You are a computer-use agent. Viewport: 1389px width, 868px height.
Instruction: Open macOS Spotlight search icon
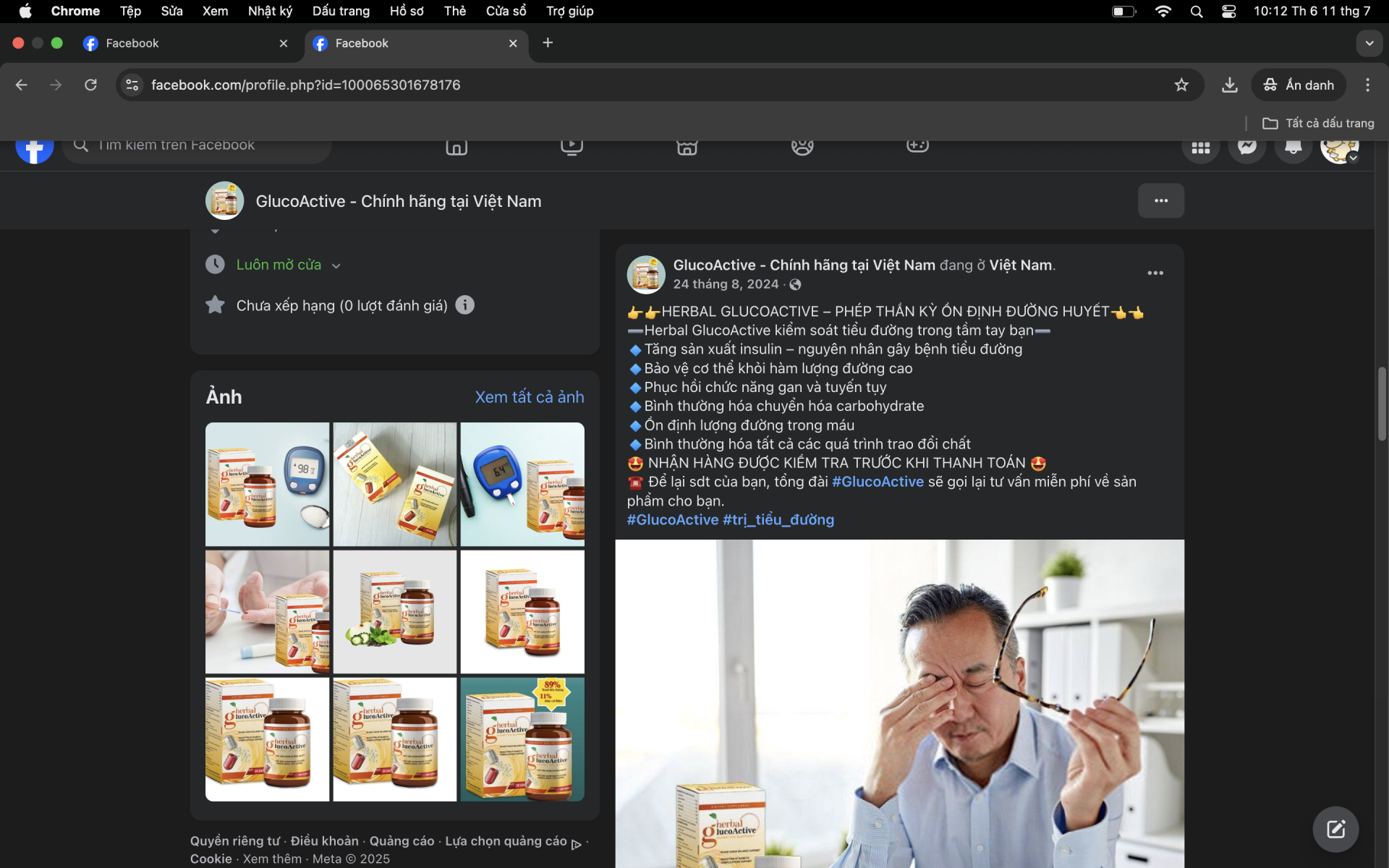click(x=1197, y=12)
